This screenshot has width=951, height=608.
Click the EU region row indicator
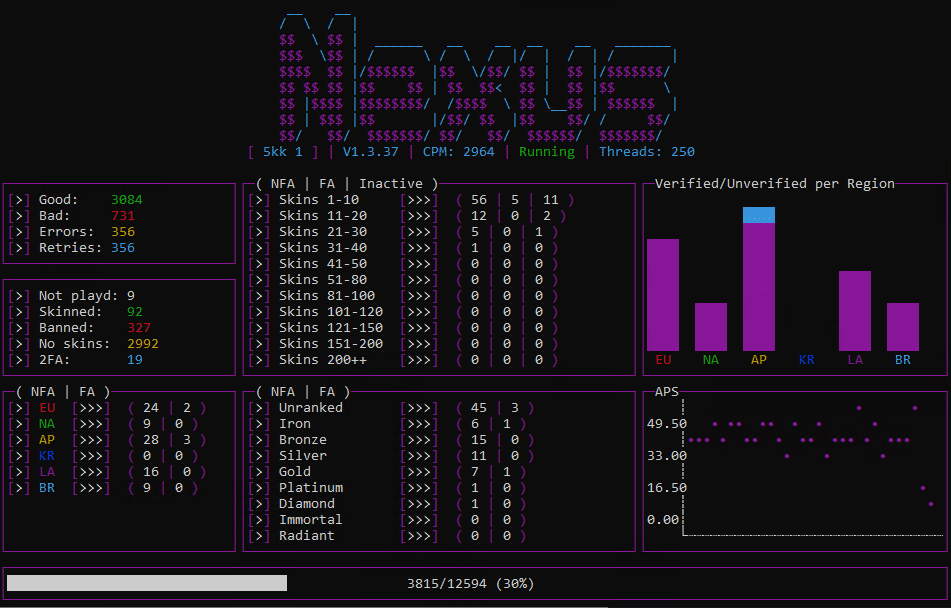click(17, 407)
